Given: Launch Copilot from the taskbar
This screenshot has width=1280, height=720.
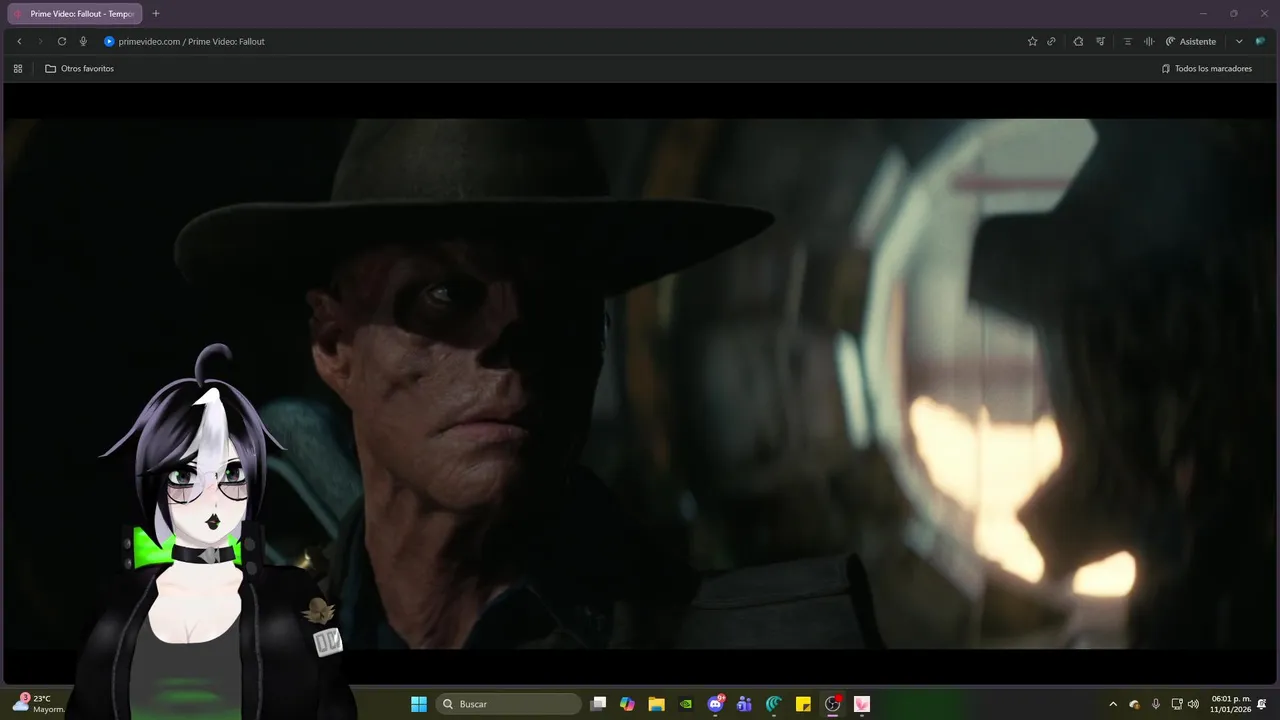Looking at the screenshot, I should (627, 704).
